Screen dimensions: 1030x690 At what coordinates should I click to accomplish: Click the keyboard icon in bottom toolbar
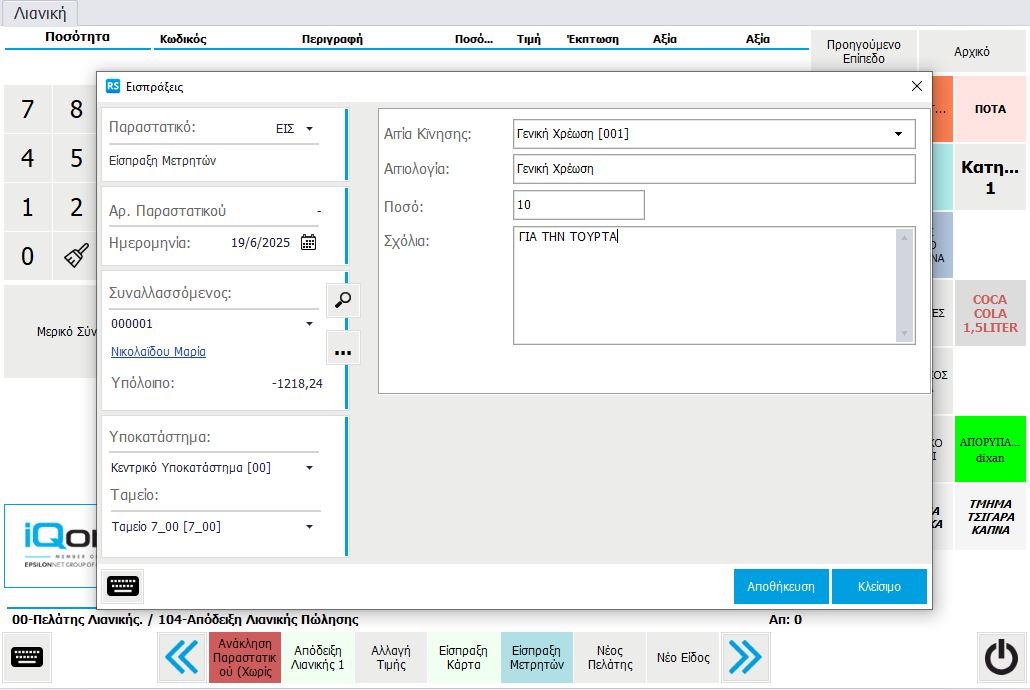pos(28,657)
